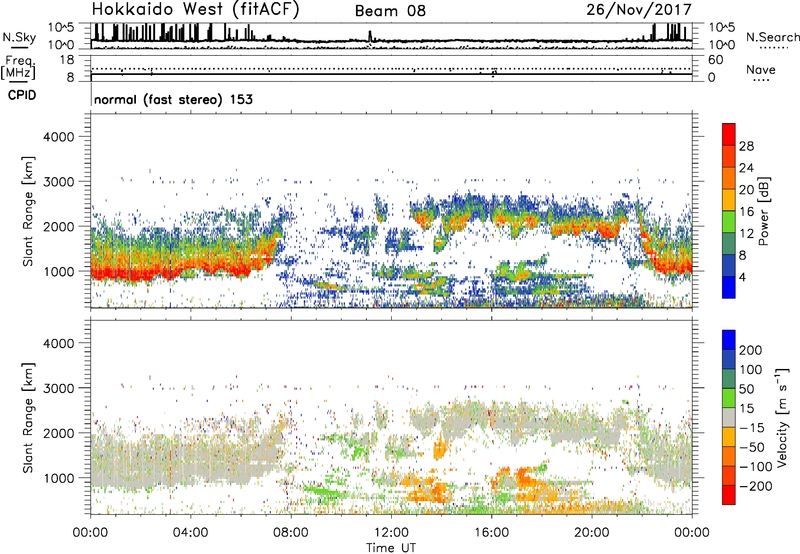
Task: Click the '200' velocity colorbar tick label
Action: click(x=751, y=350)
